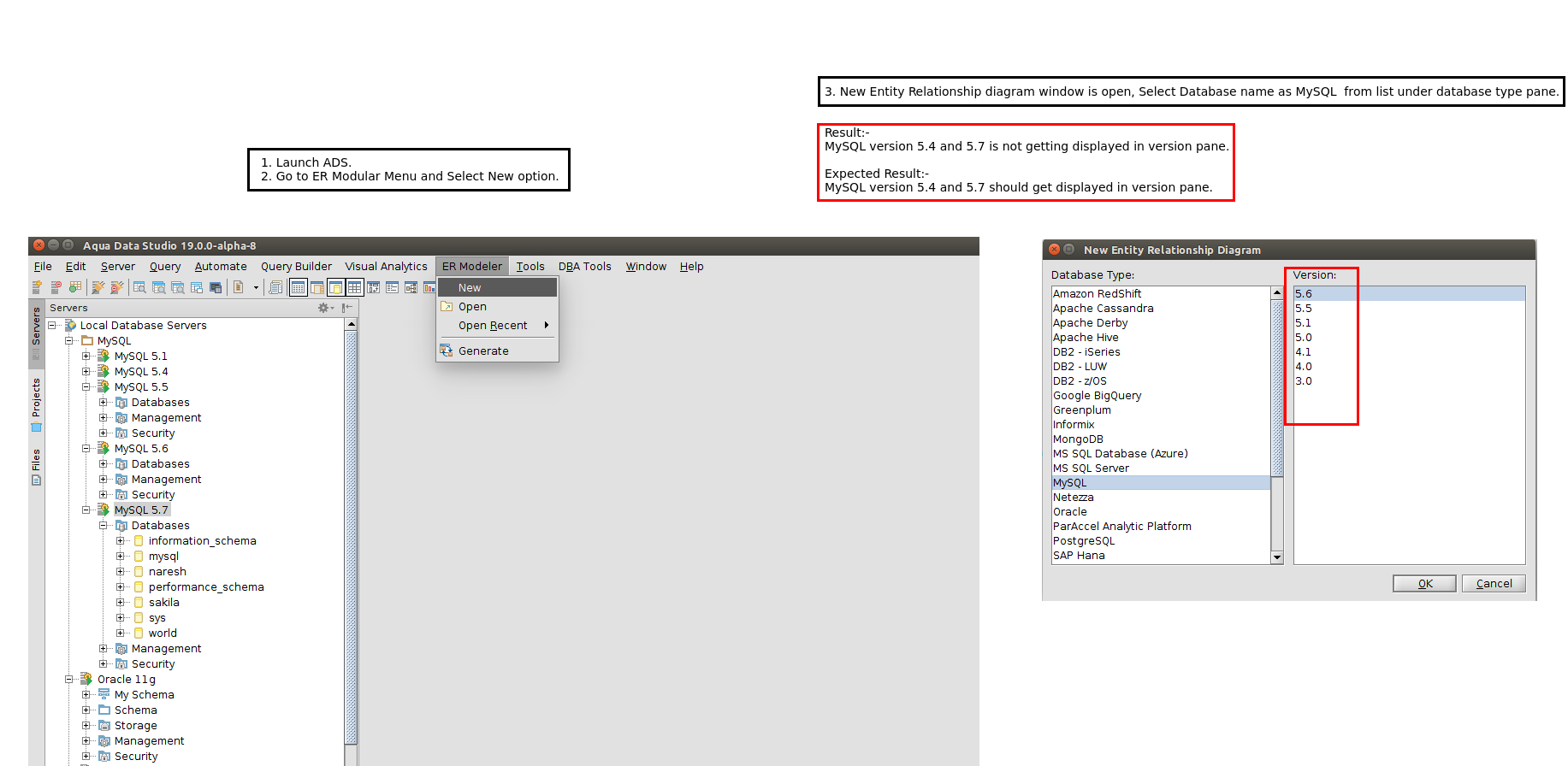Click the table with arrows toolbar icon
Image resolution: width=1568 pixels, height=766 pixels.
point(373,287)
